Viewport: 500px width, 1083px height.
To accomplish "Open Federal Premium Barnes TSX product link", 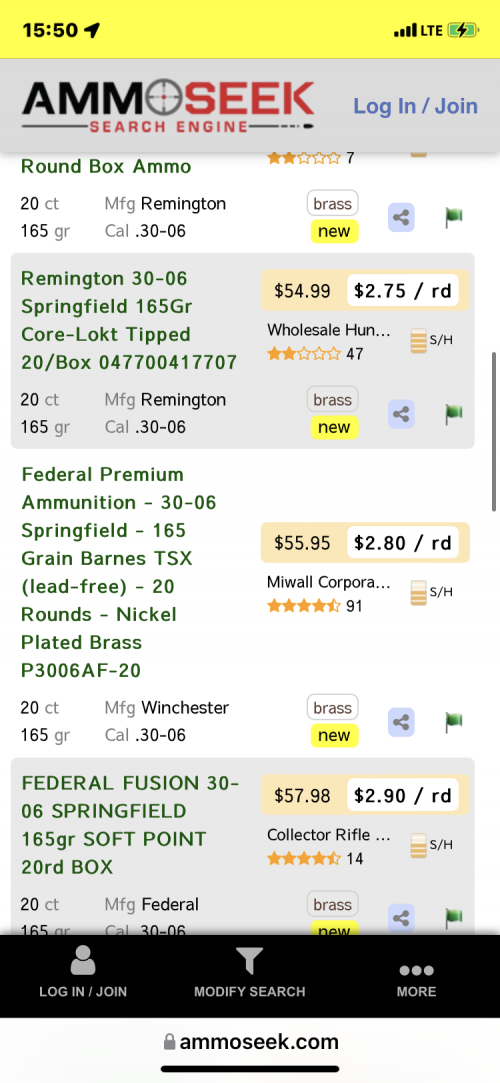I will pos(119,572).
